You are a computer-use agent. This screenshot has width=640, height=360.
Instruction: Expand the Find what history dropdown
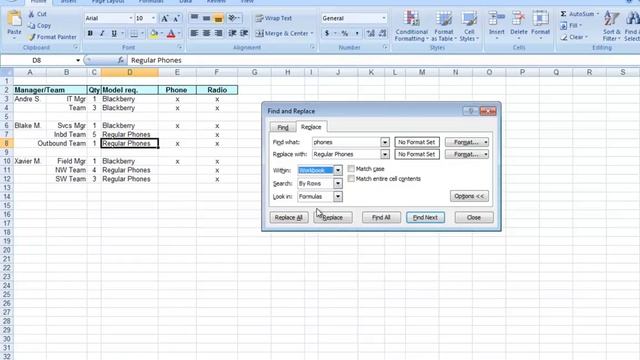[385, 142]
